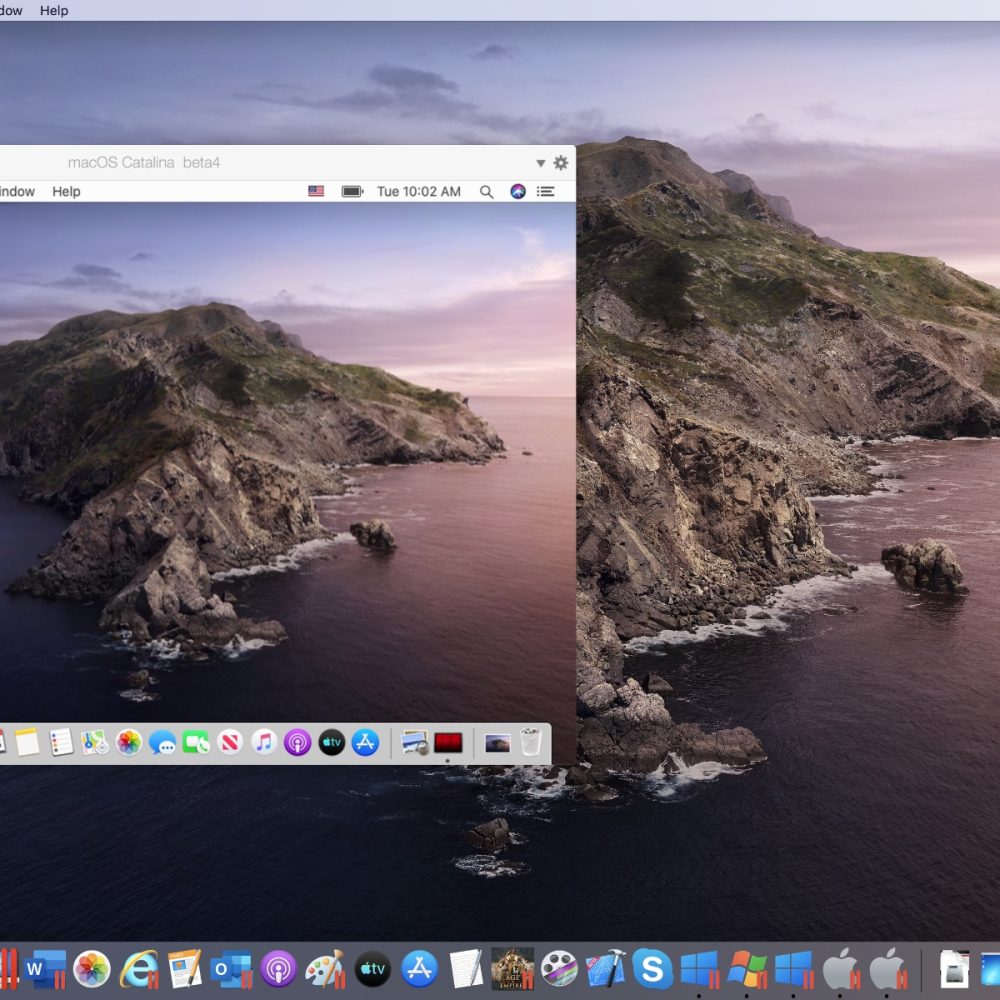Viewport: 1000px width, 1000px height.
Task: Open the Window menu
Action: pos(14,191)
